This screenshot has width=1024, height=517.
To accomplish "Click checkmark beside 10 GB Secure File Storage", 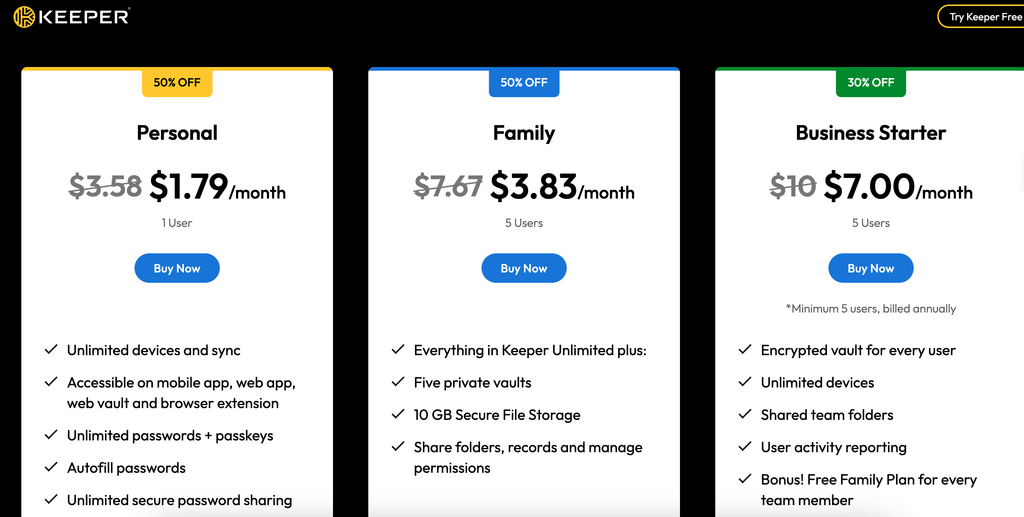I will [x=398, y=415].
